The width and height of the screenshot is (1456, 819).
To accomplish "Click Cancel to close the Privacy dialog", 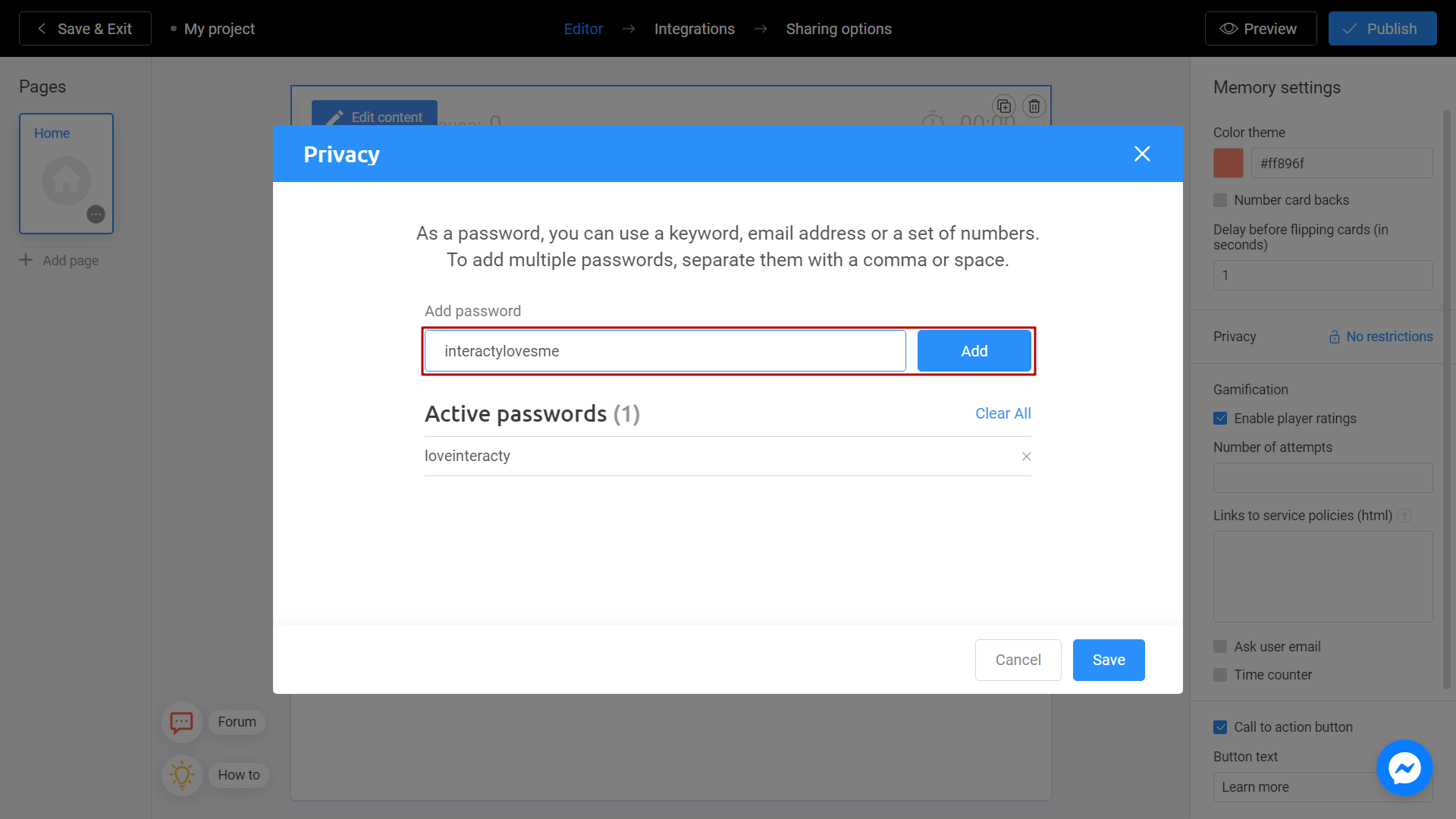I will 1018,660.
